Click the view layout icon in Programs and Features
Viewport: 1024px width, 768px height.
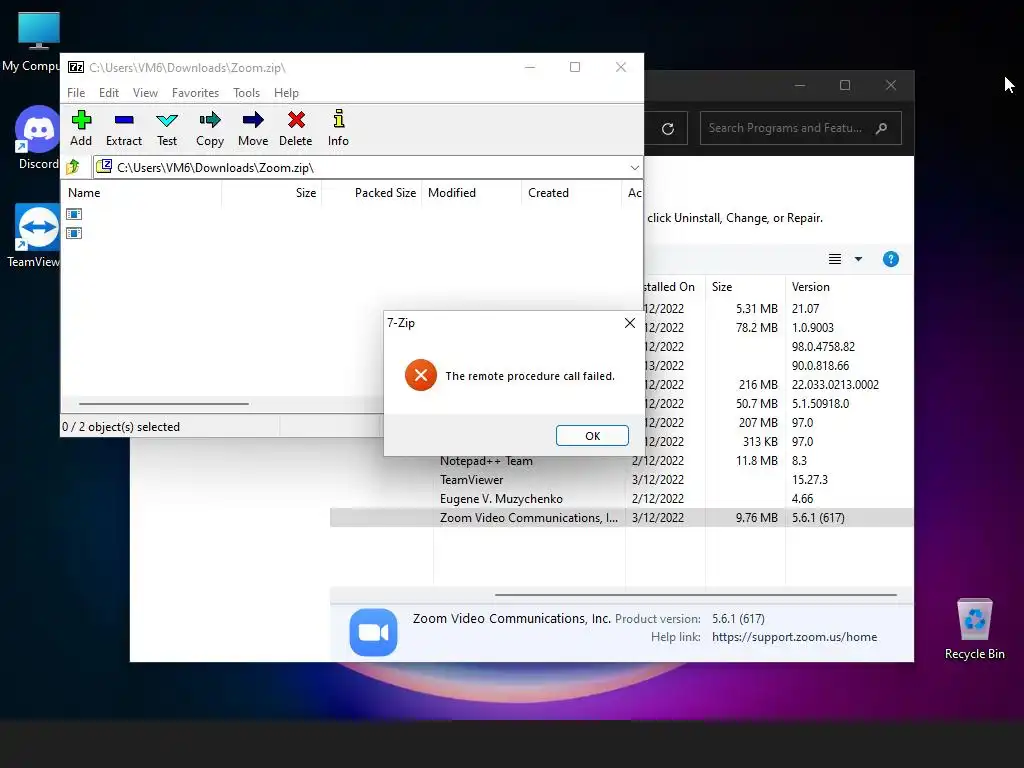tap(835, 259)
